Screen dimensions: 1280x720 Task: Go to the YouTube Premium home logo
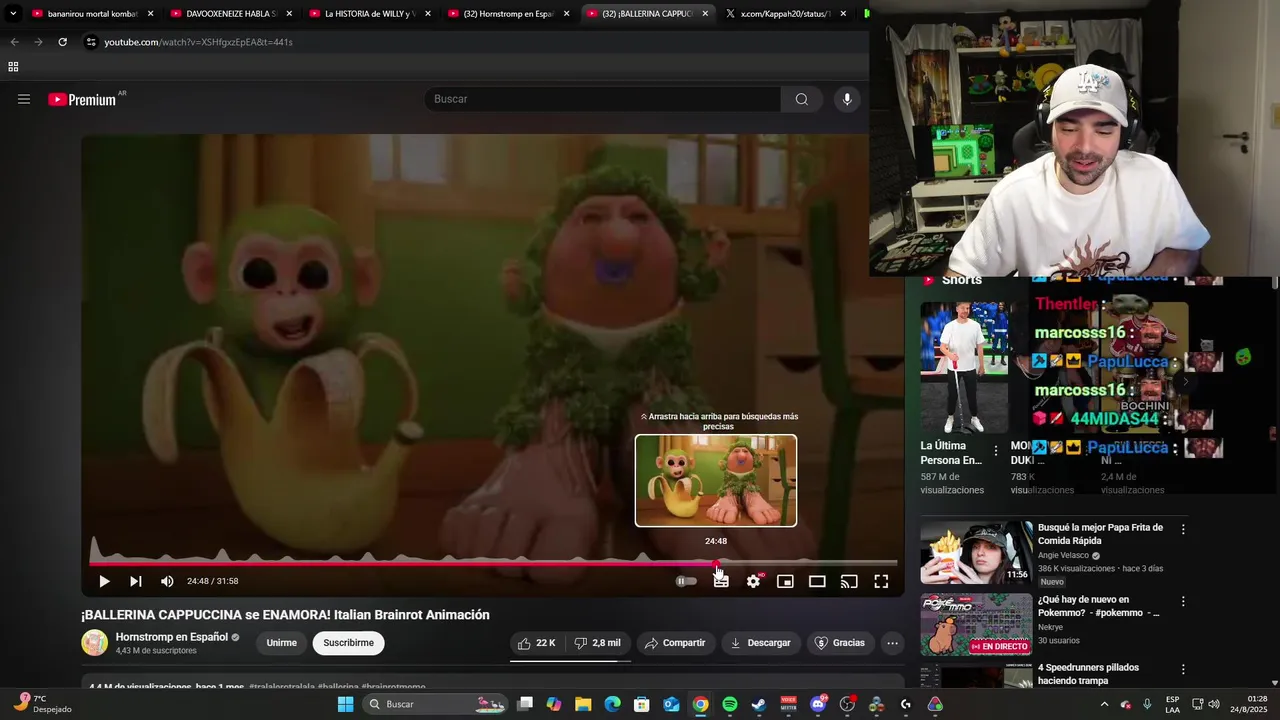coord(82,99)
